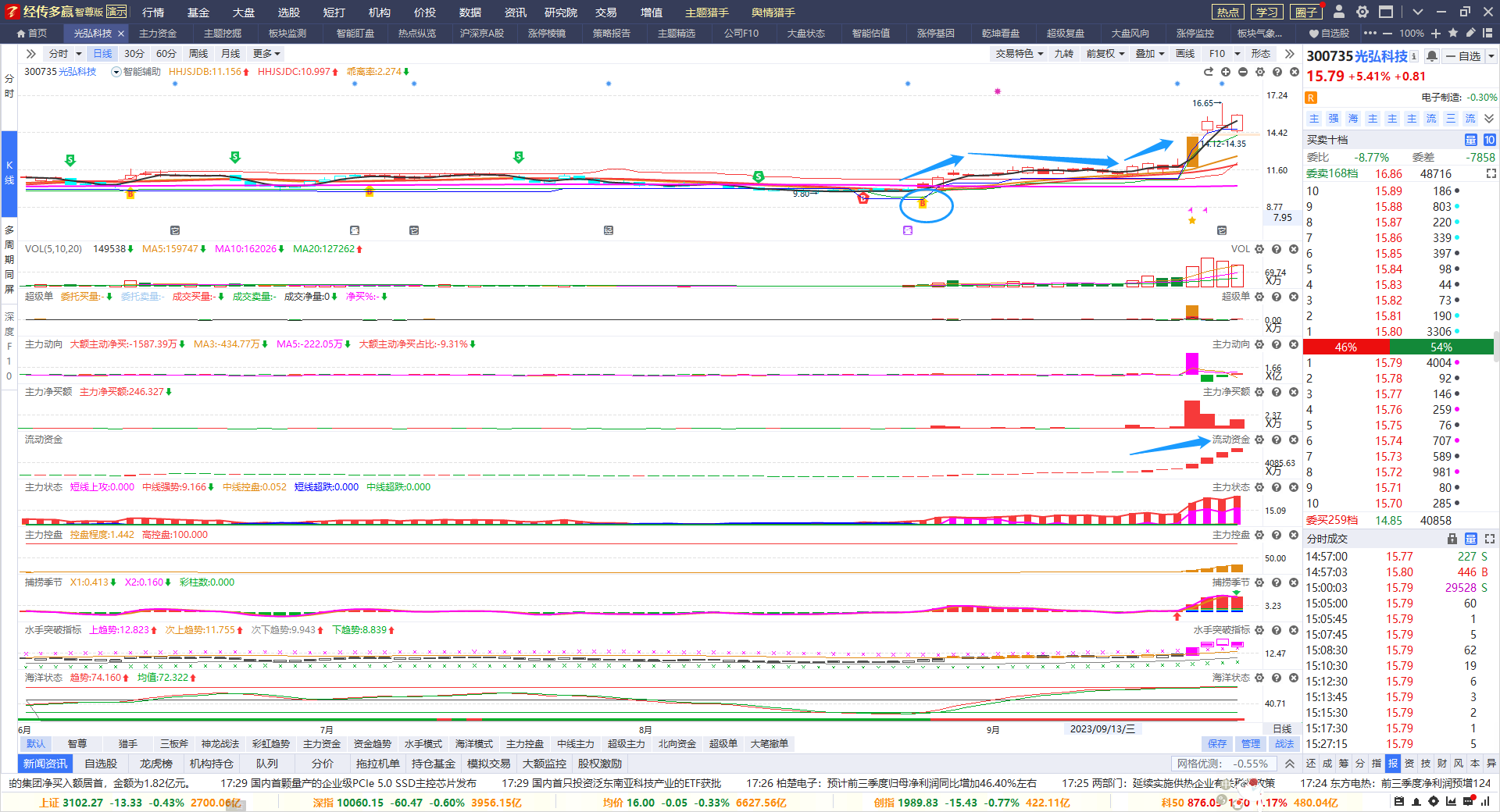The height and width of the screenshot is (812, 1500).
Task: Select the 分时 side view
Action: coord(9,86)
